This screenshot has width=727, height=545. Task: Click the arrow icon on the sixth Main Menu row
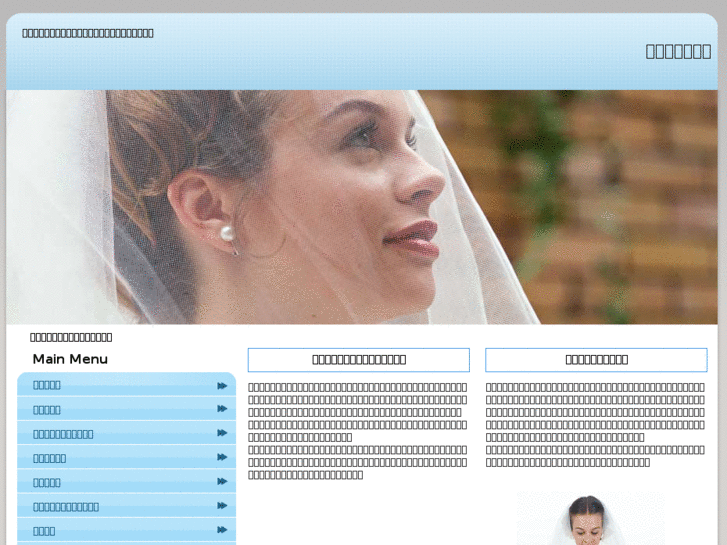(222, 506)
